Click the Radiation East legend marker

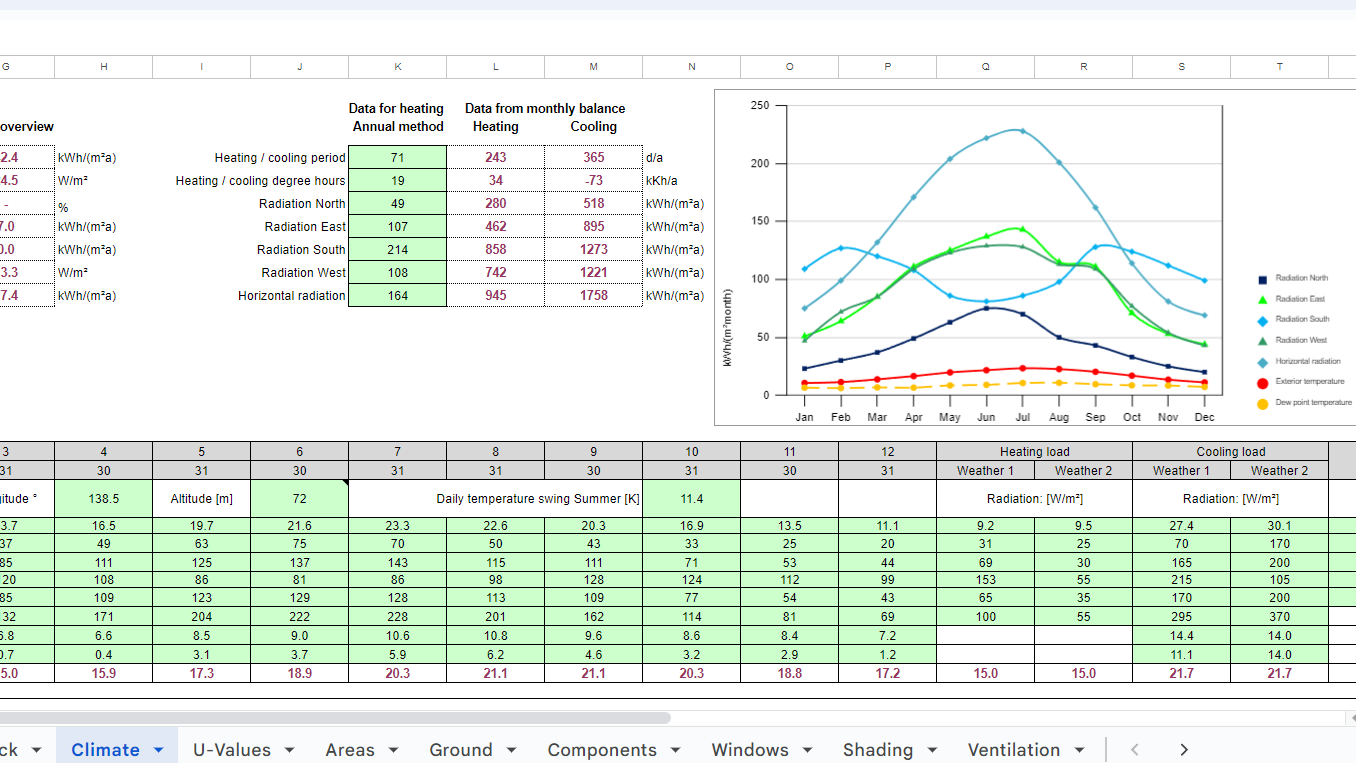coord(1264,298)
